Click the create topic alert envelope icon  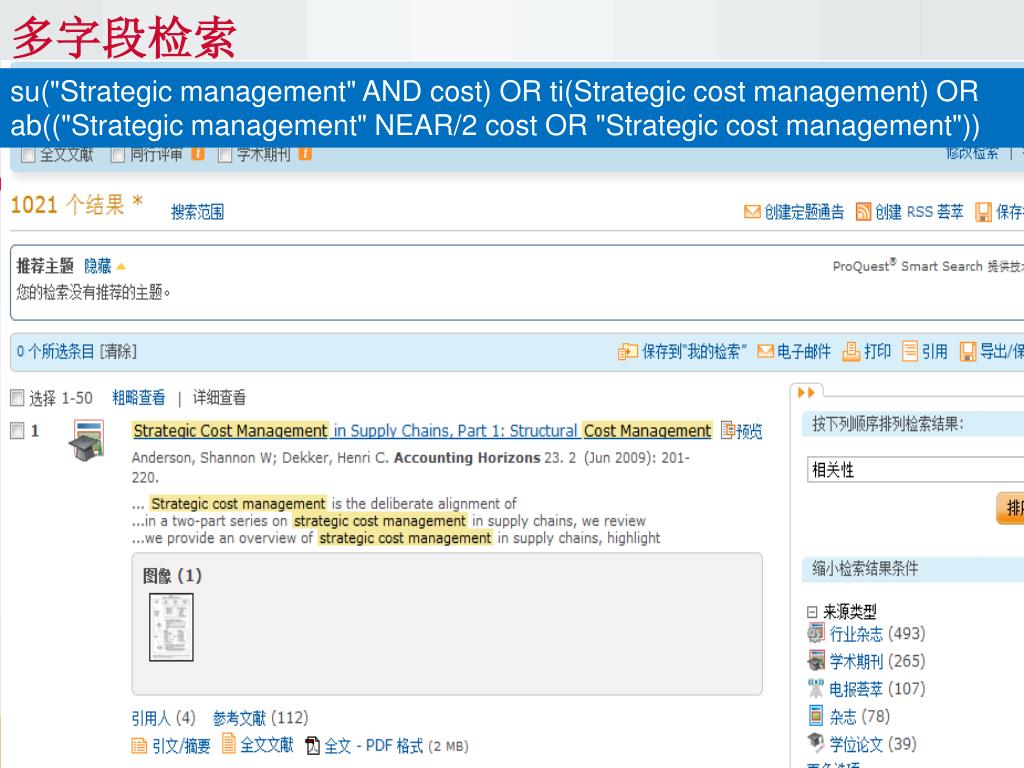click(752, 212)
